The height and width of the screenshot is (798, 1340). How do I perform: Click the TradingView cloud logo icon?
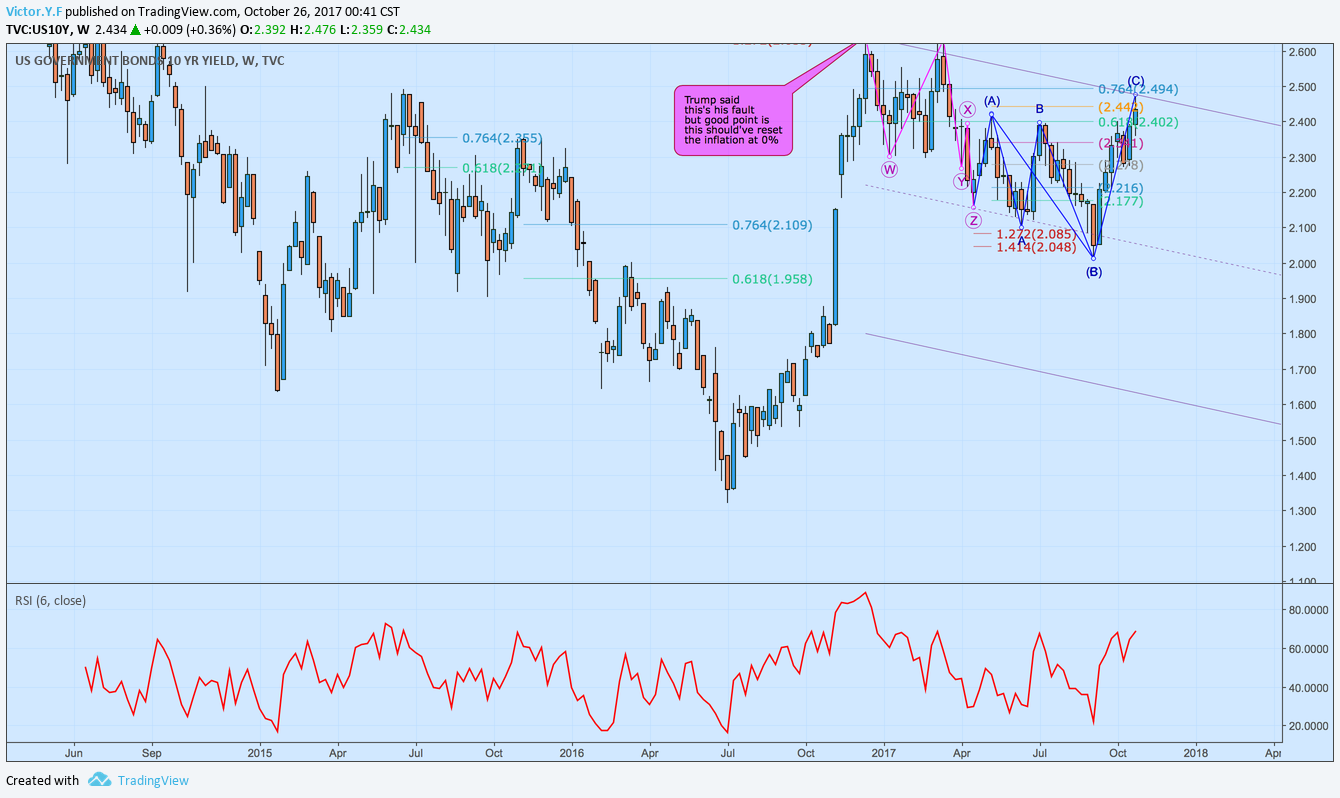coord(98,779)
